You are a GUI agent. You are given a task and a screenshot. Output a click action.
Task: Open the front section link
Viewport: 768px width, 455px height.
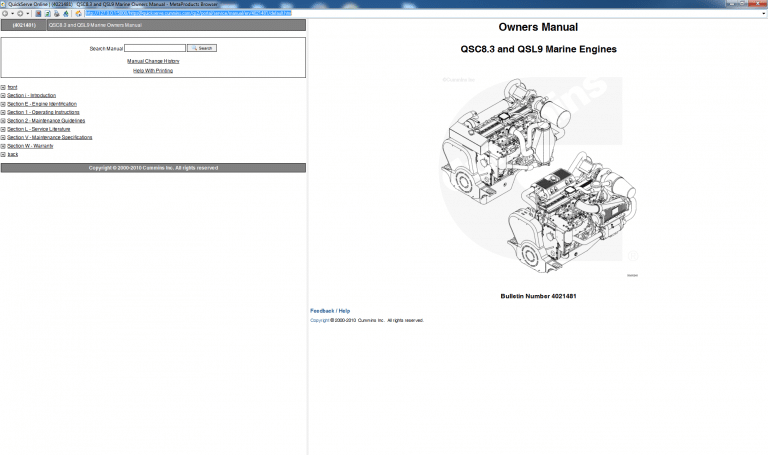pyautogui.click(x=12, y=87)
